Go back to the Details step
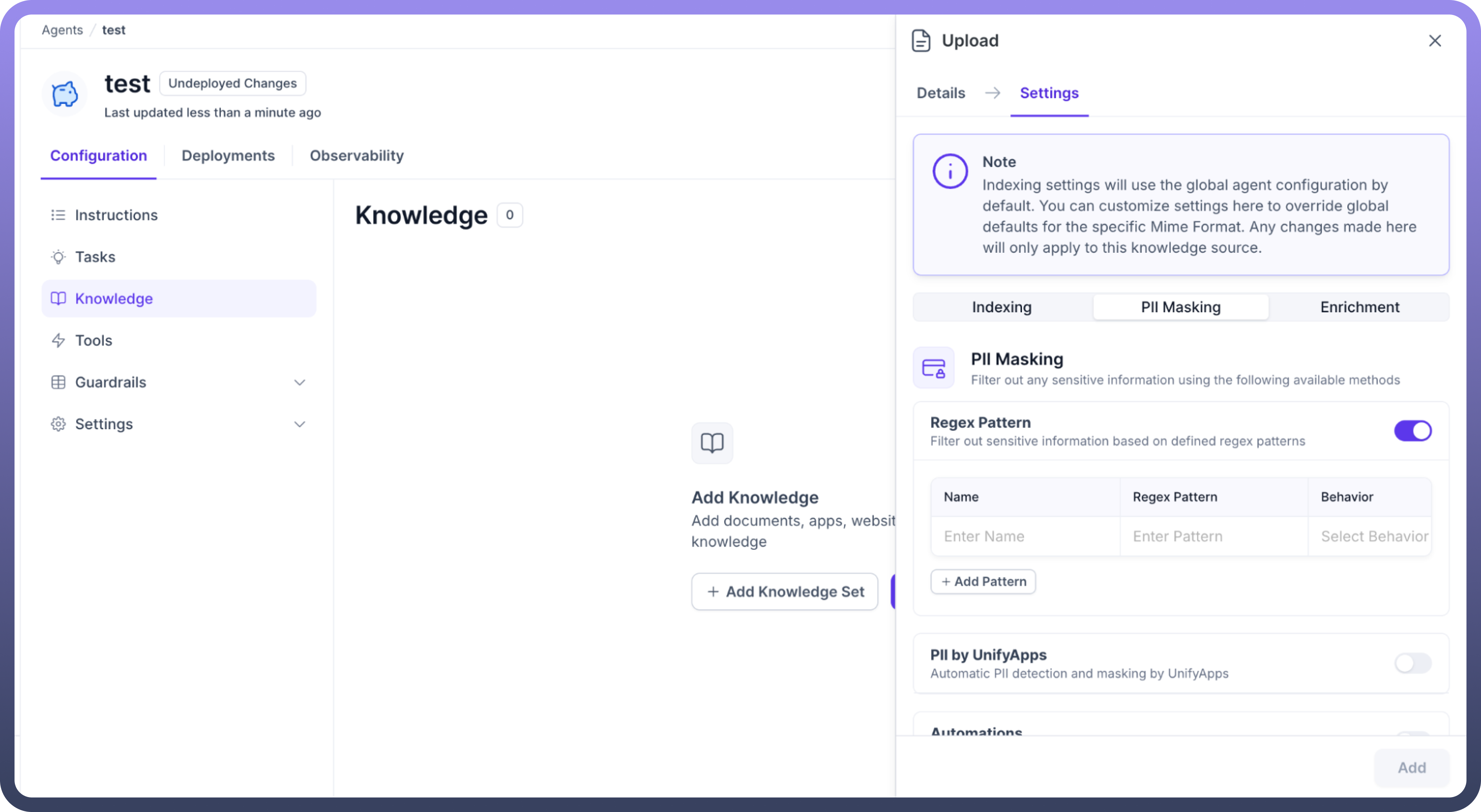 pyautogui.click(x=941, y=93)
